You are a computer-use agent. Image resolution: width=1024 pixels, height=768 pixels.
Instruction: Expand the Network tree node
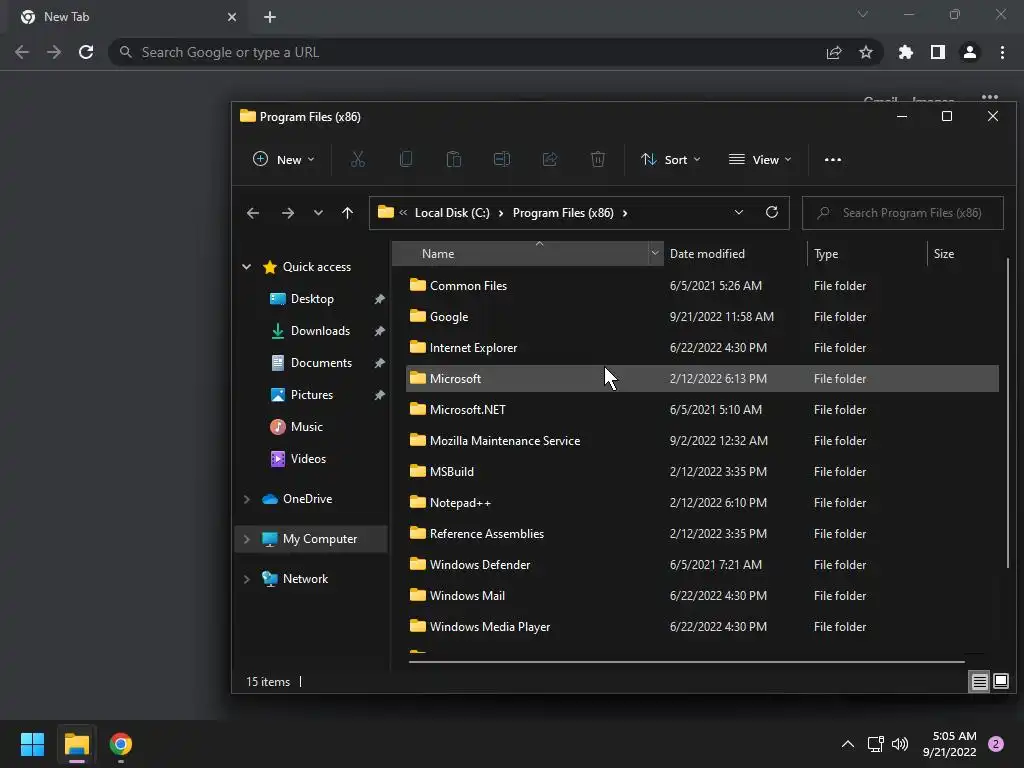click(x=246, y=579)
